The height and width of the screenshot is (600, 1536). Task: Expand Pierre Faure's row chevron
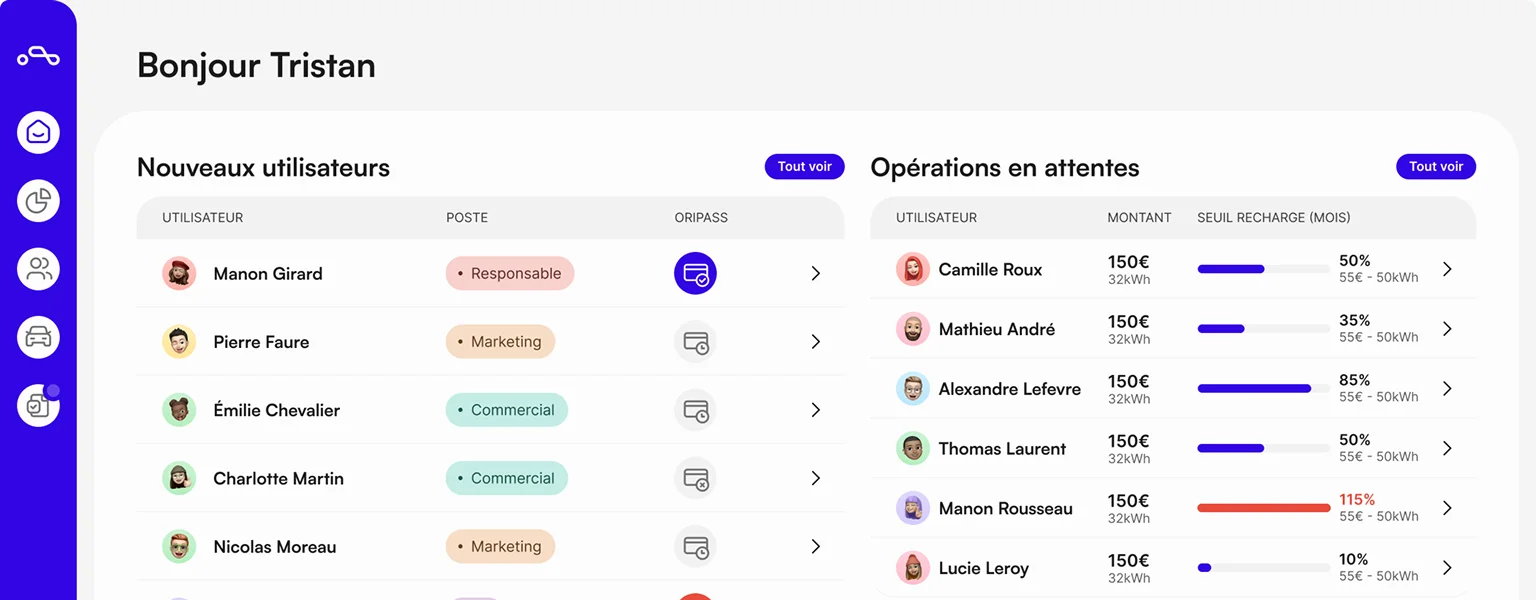[x=816, y=342]
